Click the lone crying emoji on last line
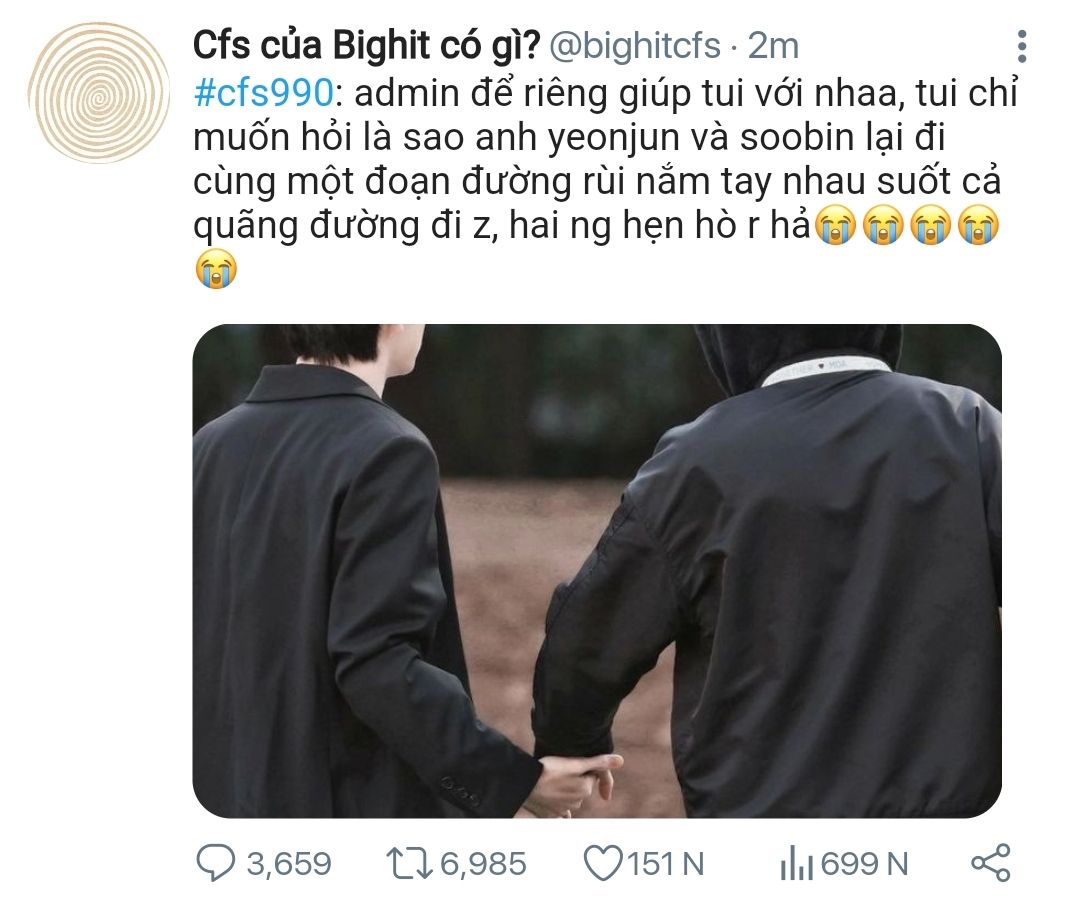Screen dimensions: 1080x903 [x=216, y=269]
